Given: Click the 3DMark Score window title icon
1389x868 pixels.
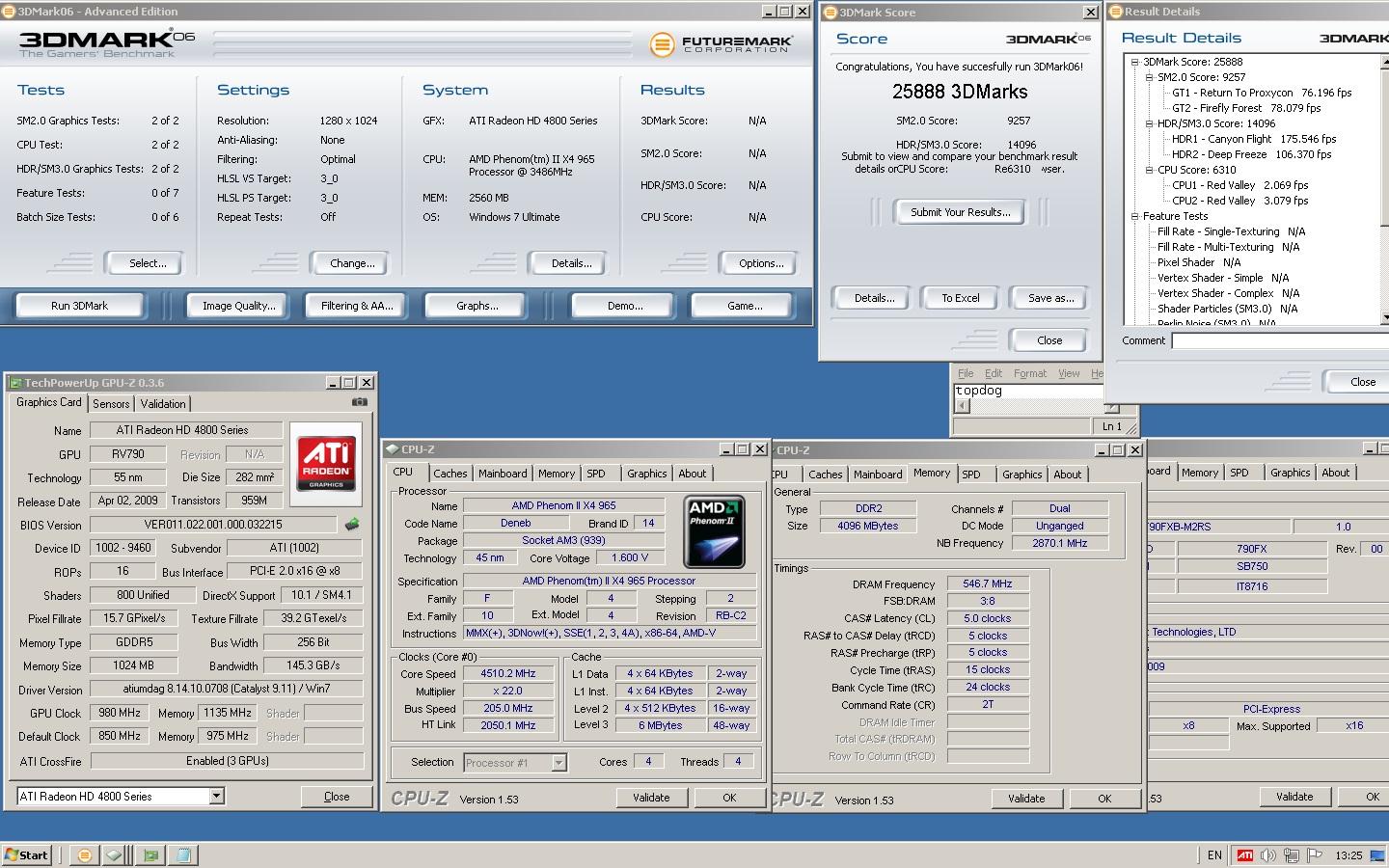Looking at the screenshot, I should coord(831,13).
